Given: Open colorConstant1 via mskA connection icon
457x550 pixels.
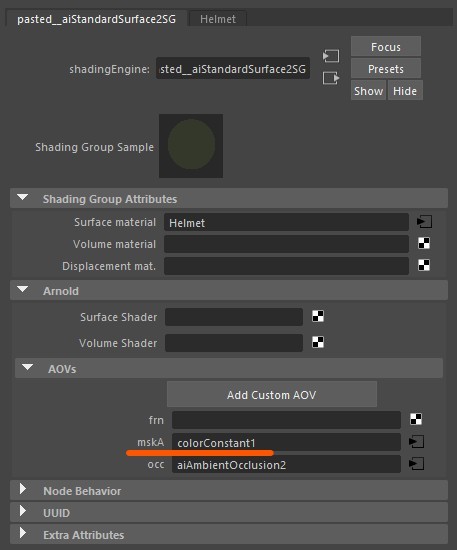Looking at the screenshot, I should point(416,442).
